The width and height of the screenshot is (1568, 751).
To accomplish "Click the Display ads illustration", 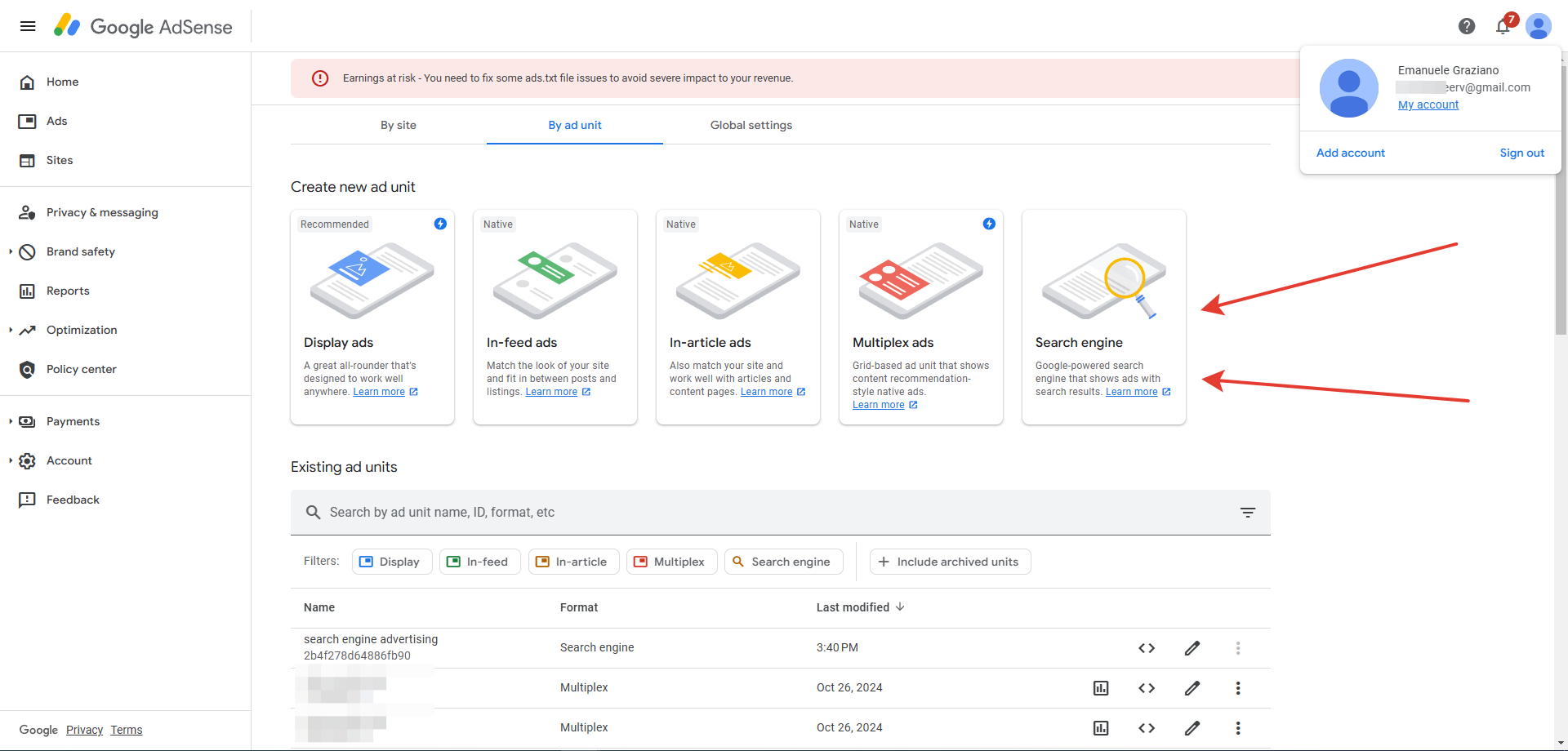I will [x=372, y=280].
